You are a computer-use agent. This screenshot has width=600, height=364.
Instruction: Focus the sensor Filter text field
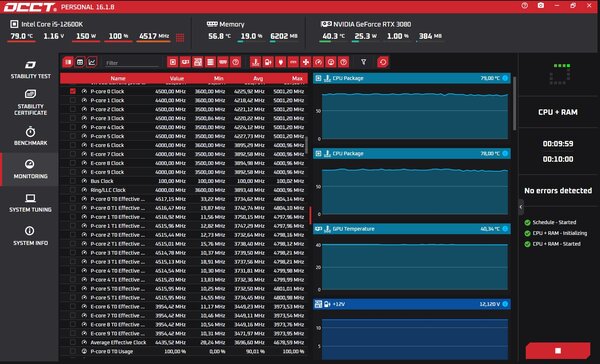click(x=132, y=63)
